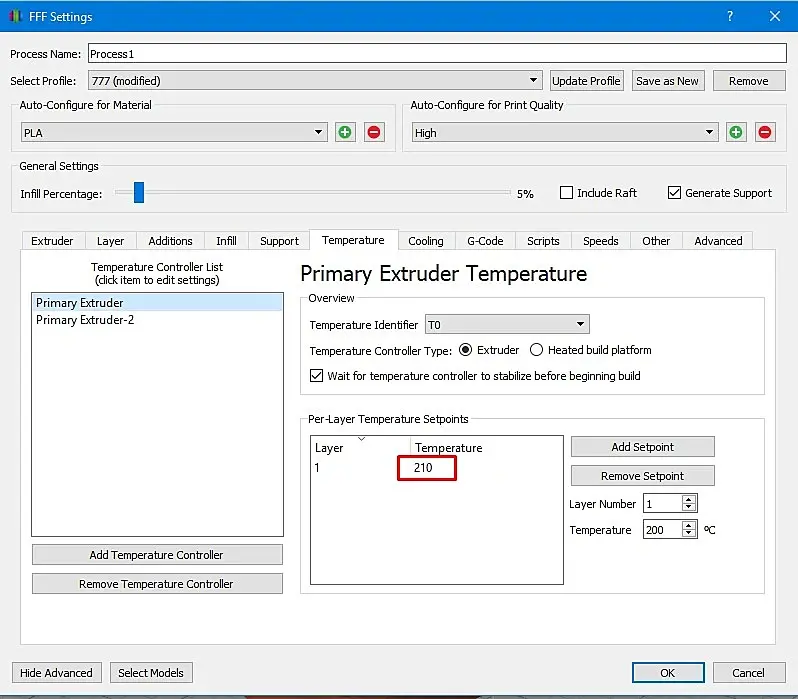Screen dimensions: 798x699
Task: Increase the Temperature spinner value
Action: pos(689,525)
